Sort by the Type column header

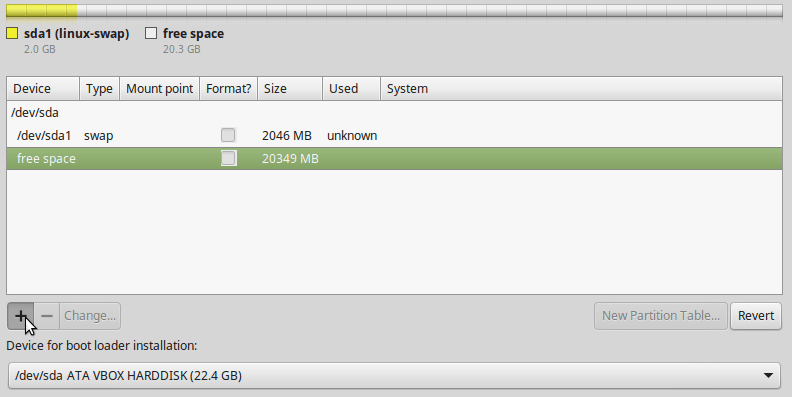100,89
